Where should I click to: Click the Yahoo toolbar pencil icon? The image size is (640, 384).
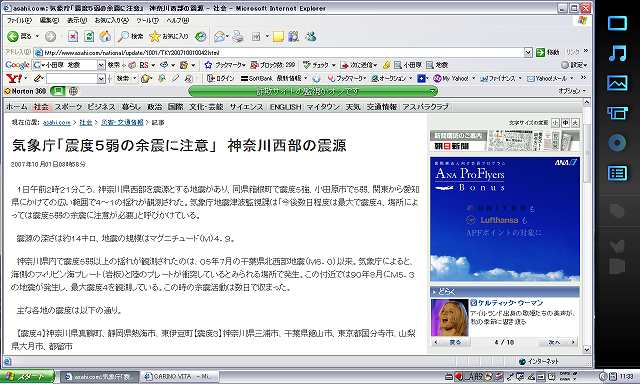point(38,78)
